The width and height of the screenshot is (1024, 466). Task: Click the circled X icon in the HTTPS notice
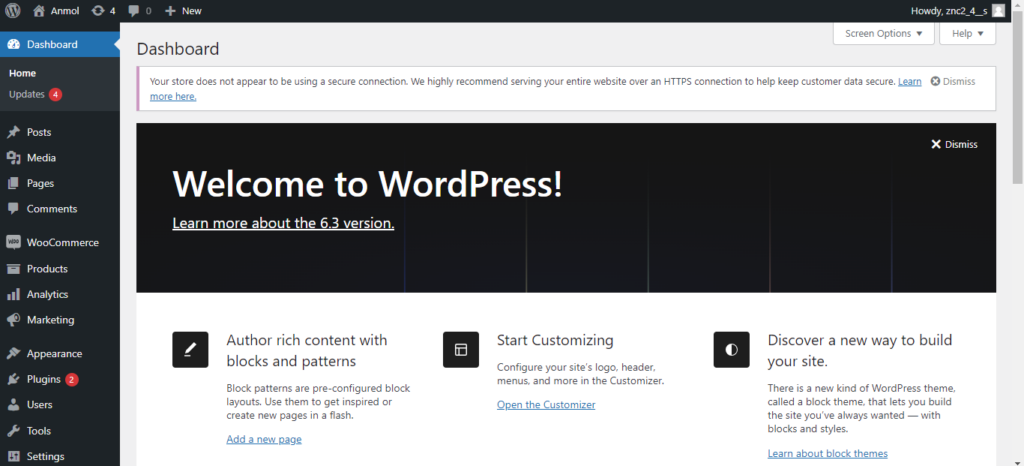pyautogui.click(x=935, y=82)
